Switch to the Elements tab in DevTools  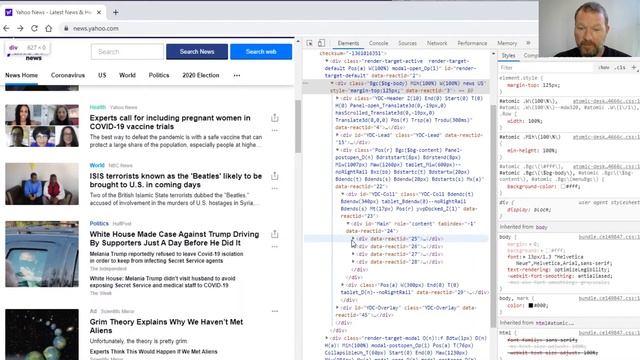pos(348,43)
